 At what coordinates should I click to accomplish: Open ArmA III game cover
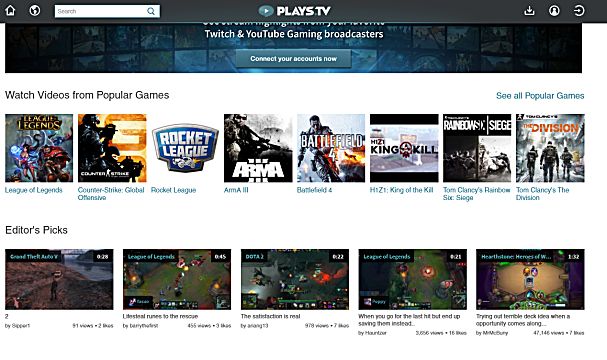(x=258, y=148)
